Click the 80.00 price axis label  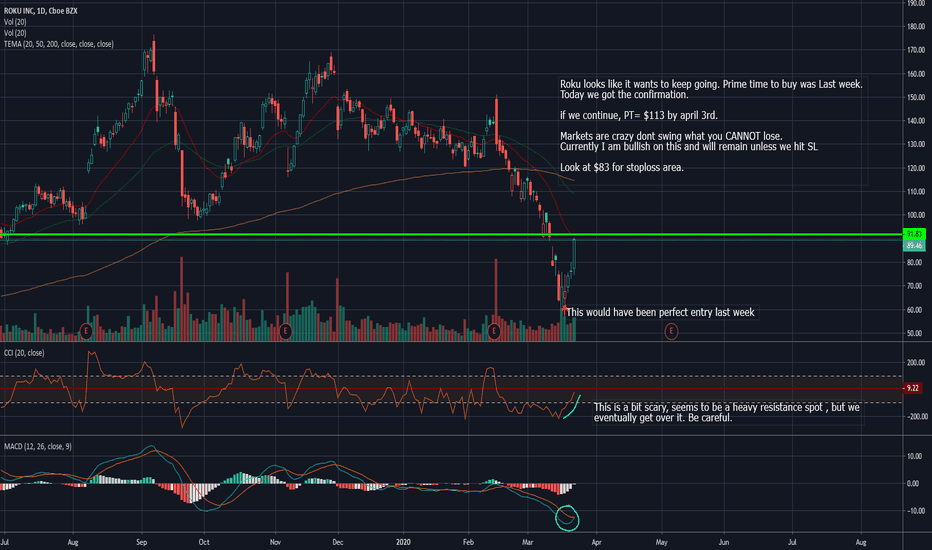(x=915, y=262)
